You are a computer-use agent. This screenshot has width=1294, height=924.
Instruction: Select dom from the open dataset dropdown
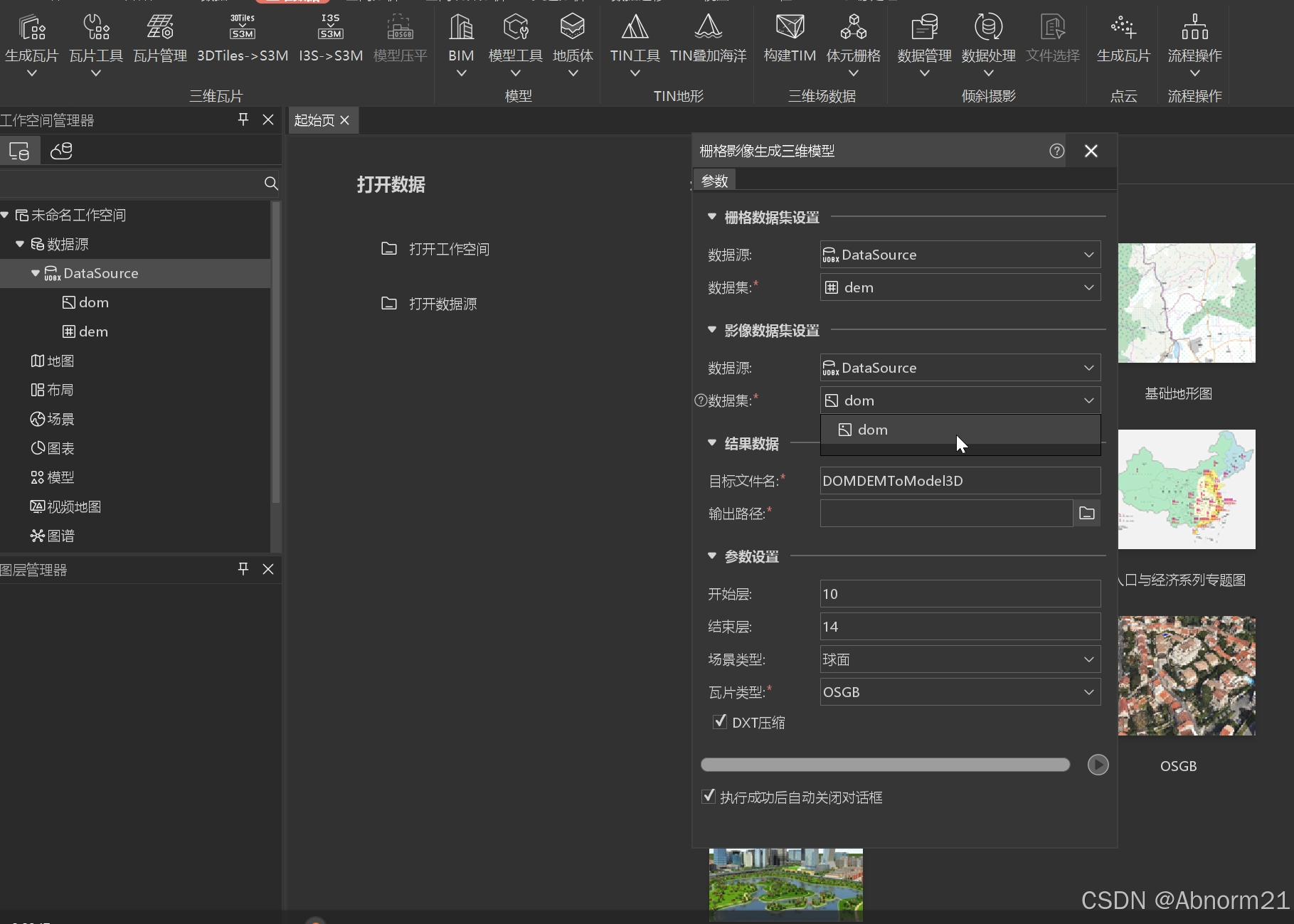[x=872, y=430]
